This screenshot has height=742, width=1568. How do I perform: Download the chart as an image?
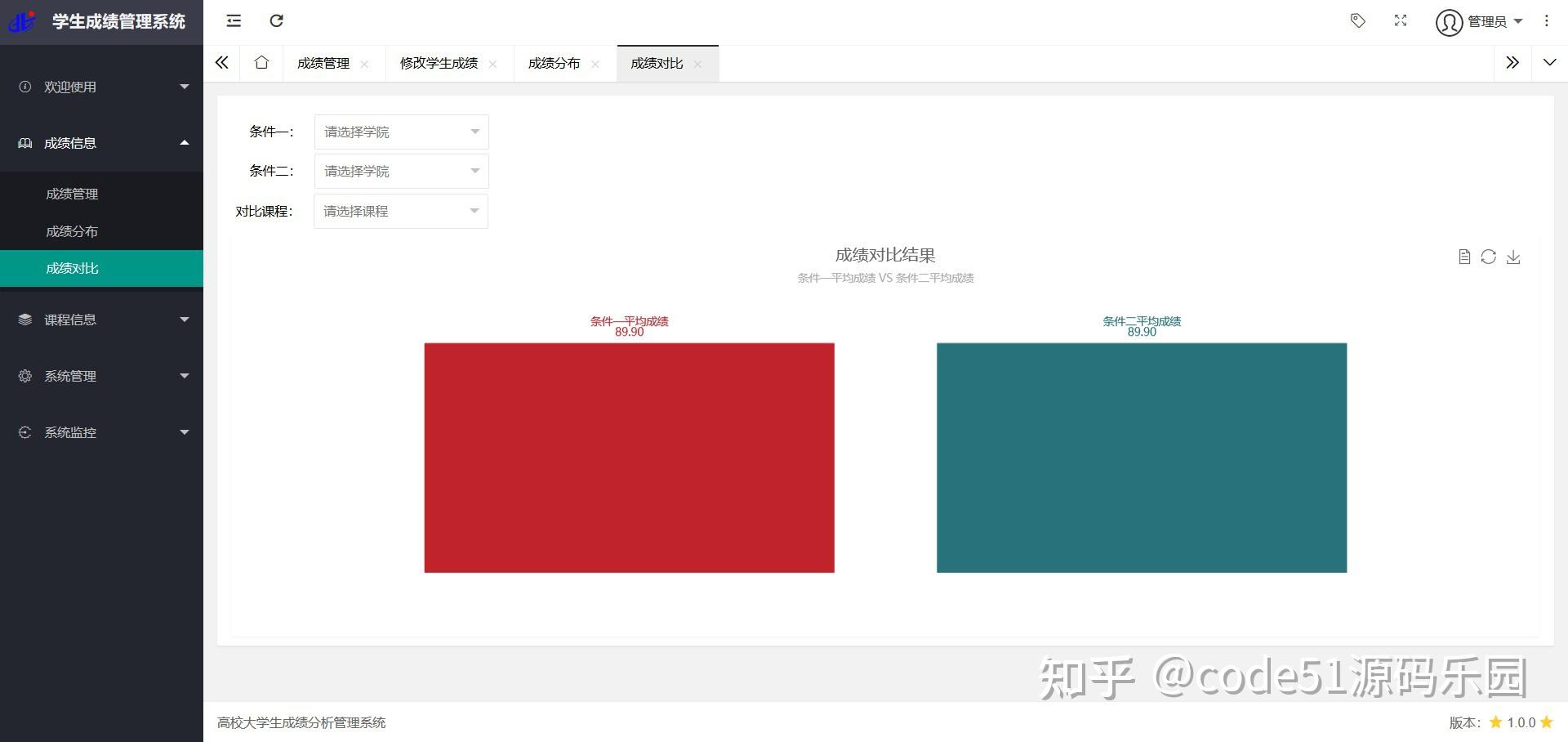[1514, 257]
